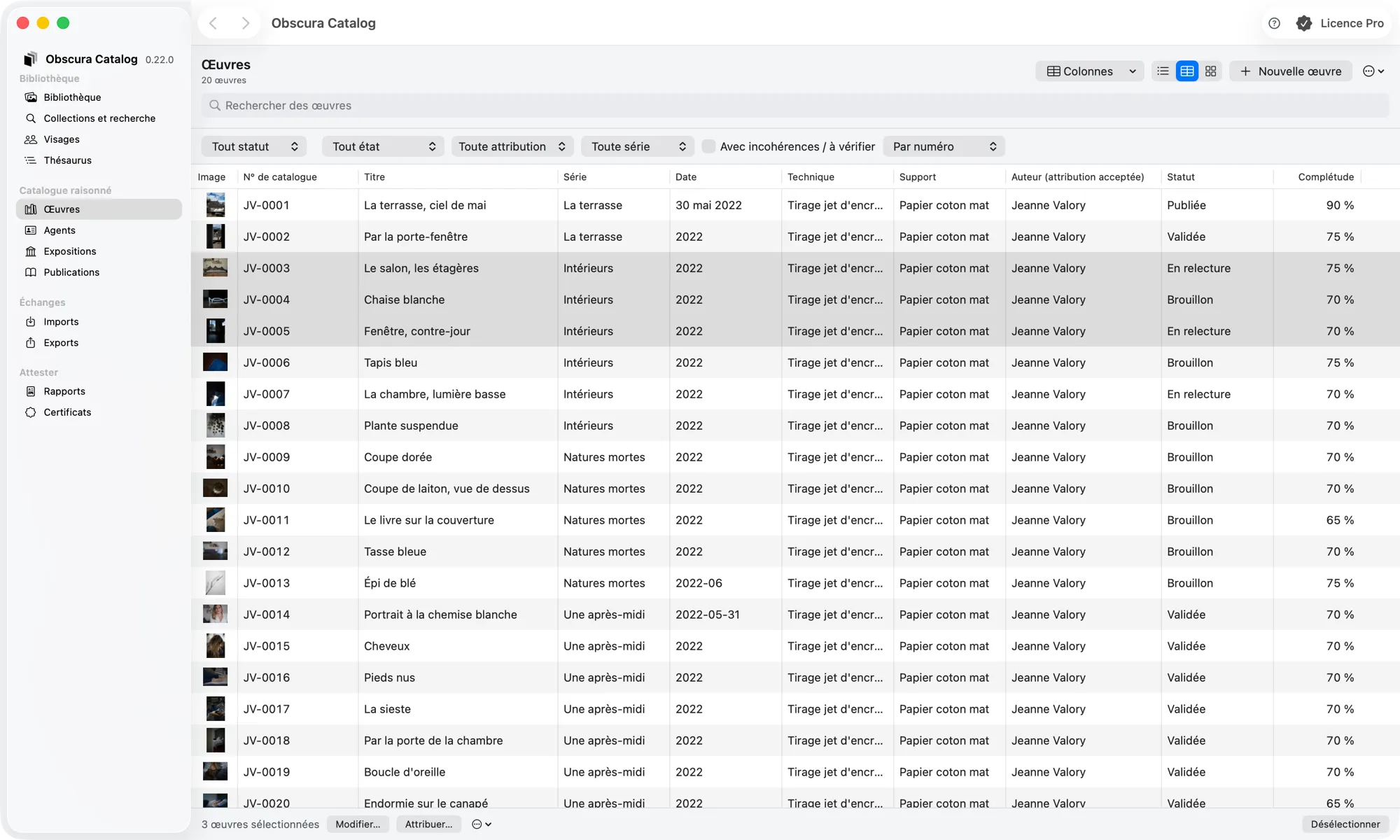
Task: Open the Par numéro sort dropdown
Action: point(944,146)
